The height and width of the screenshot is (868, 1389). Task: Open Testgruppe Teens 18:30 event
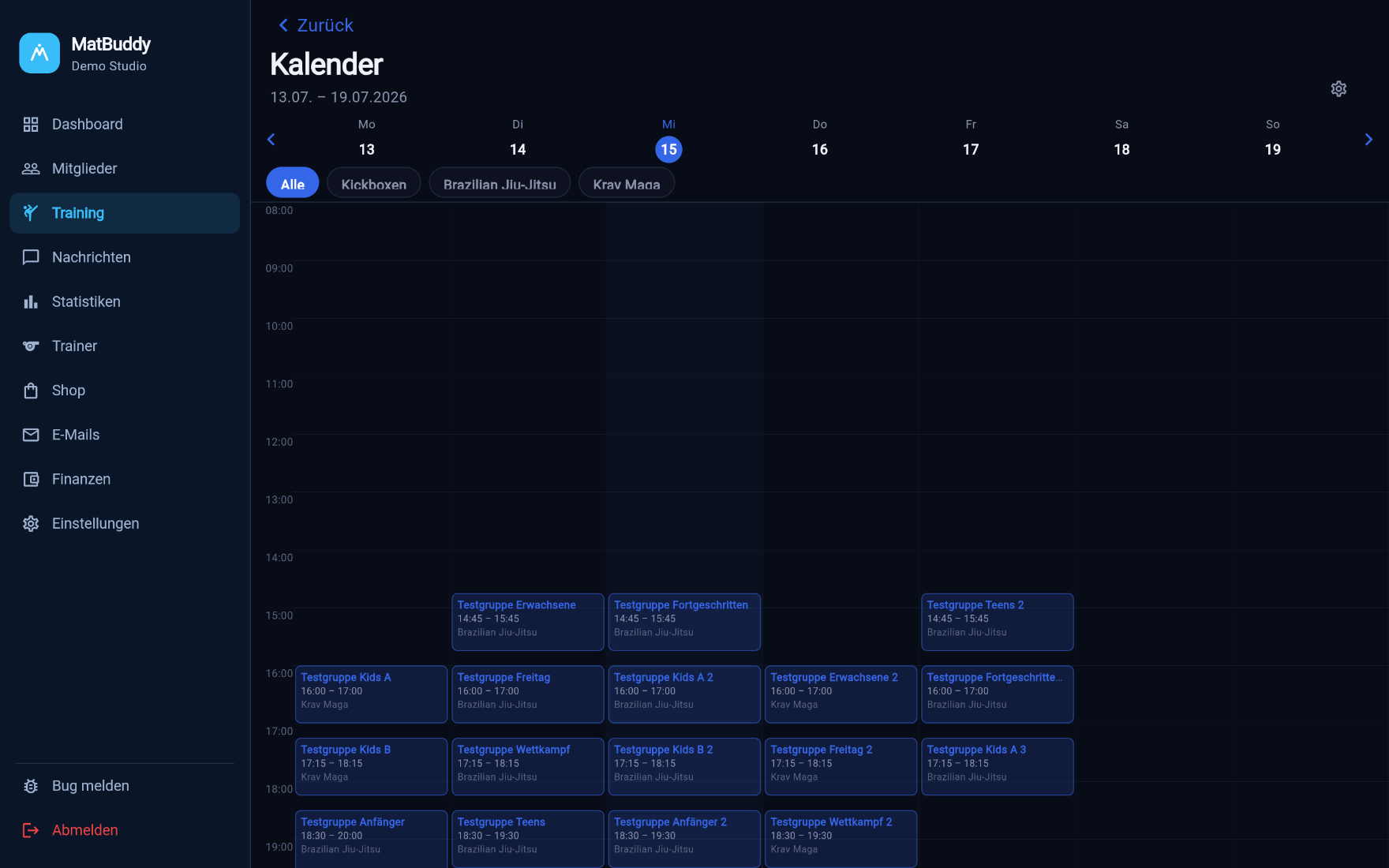coord(528,839)
